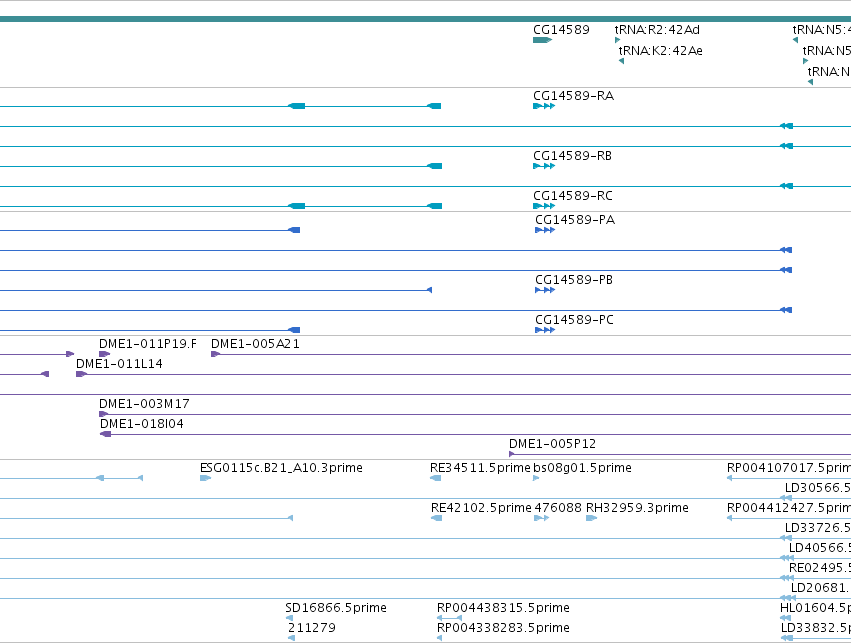851x643 pixels.
Task: Select EST label RH32959.3prime
Action: click(637, 508)
